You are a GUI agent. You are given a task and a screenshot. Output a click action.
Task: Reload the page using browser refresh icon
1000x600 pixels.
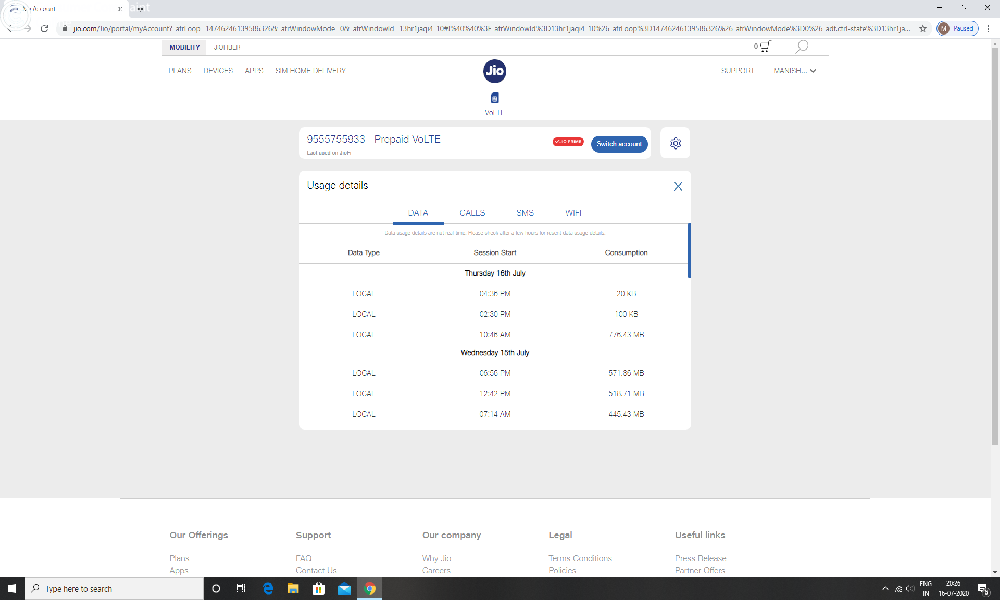[x=44, y=29]
